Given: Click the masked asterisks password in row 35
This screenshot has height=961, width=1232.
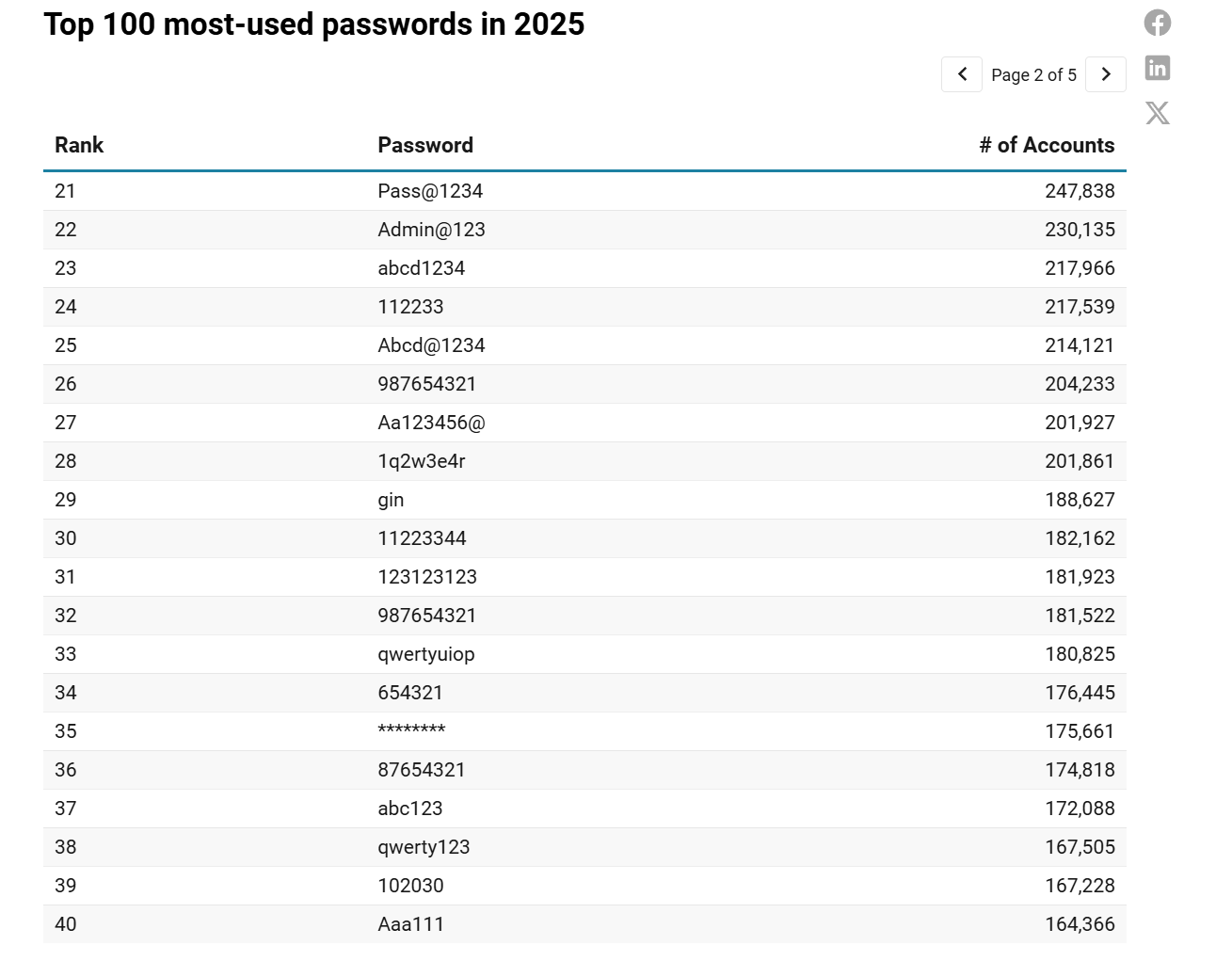Looking at the screenshot, I should click(411, 730).
